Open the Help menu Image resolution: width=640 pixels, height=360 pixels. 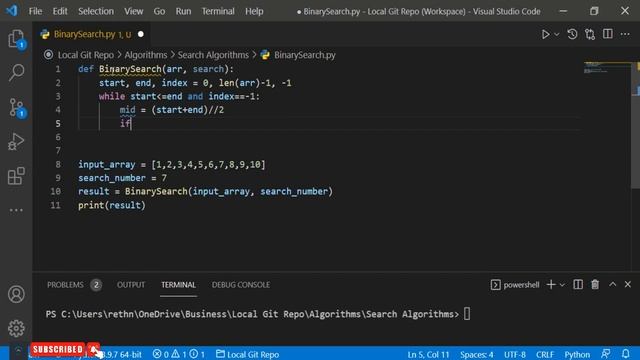[x=254, y=11]
